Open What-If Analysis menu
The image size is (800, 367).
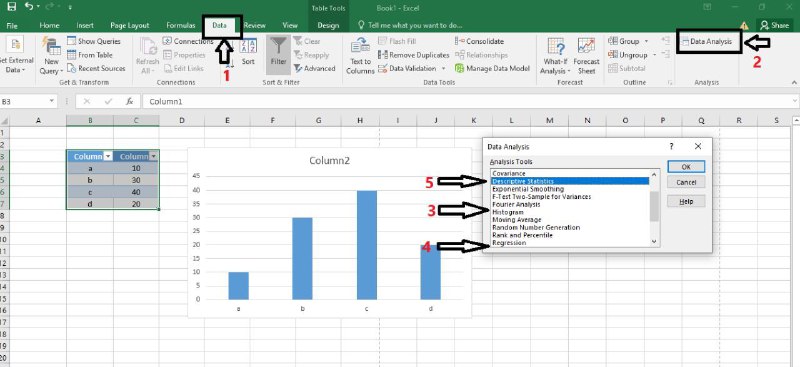(555, 56)
